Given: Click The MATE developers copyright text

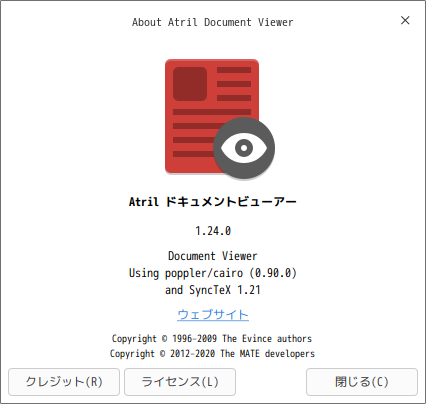Looking at the screenshot, I should pos(268,353).
